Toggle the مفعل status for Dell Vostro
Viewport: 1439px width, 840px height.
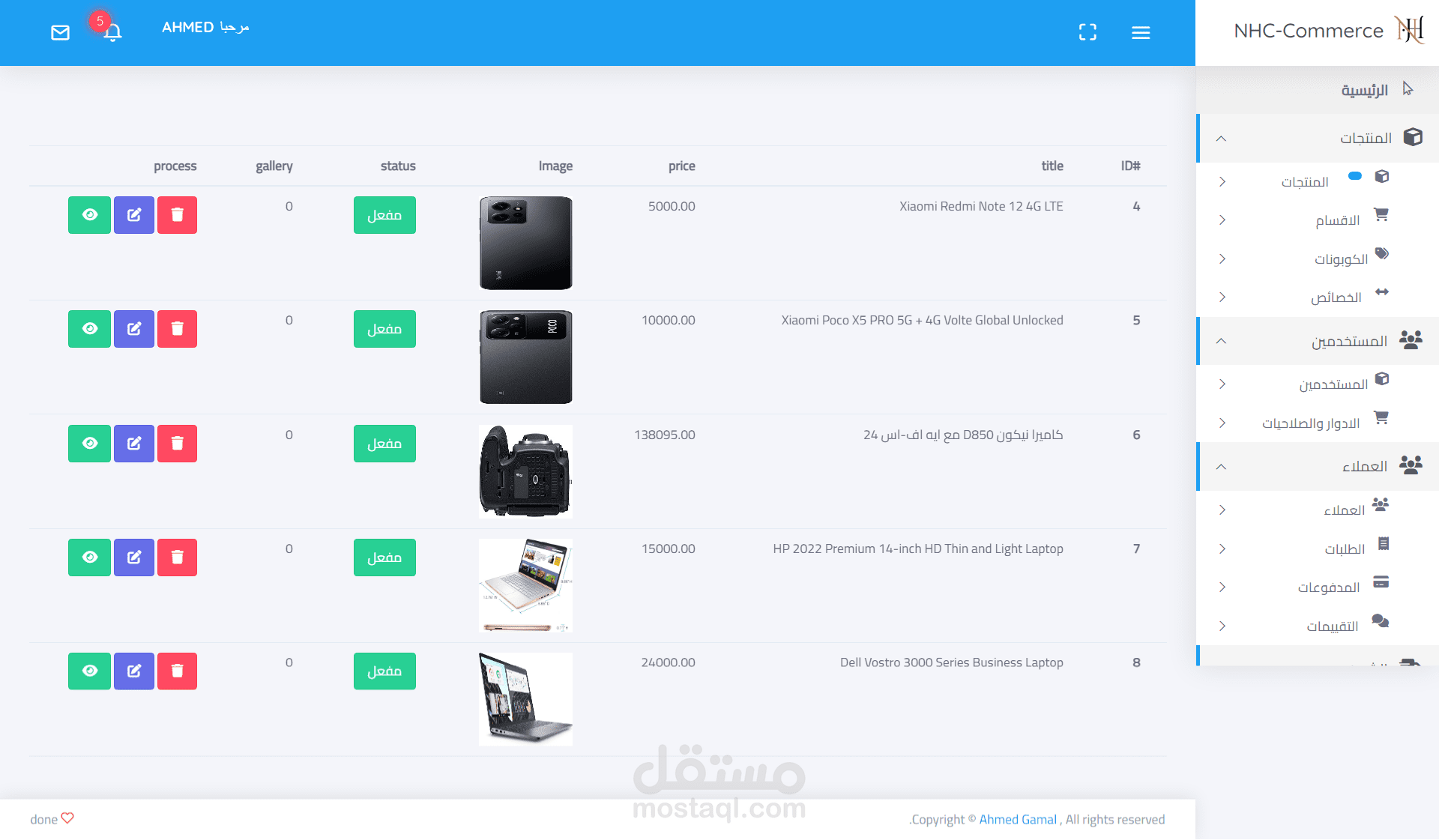coord(384,671)
